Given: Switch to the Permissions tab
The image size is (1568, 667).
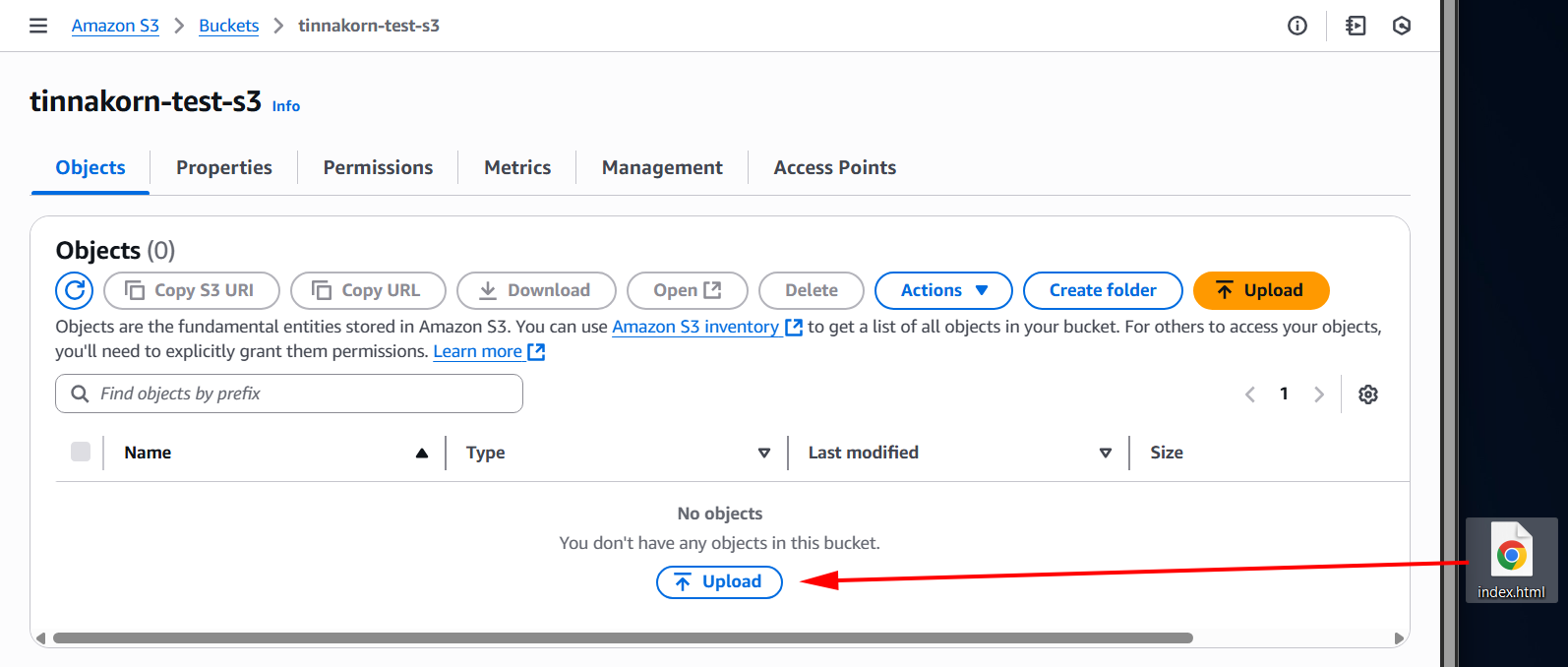Looking at the screenshot, I should coord(378,167).
